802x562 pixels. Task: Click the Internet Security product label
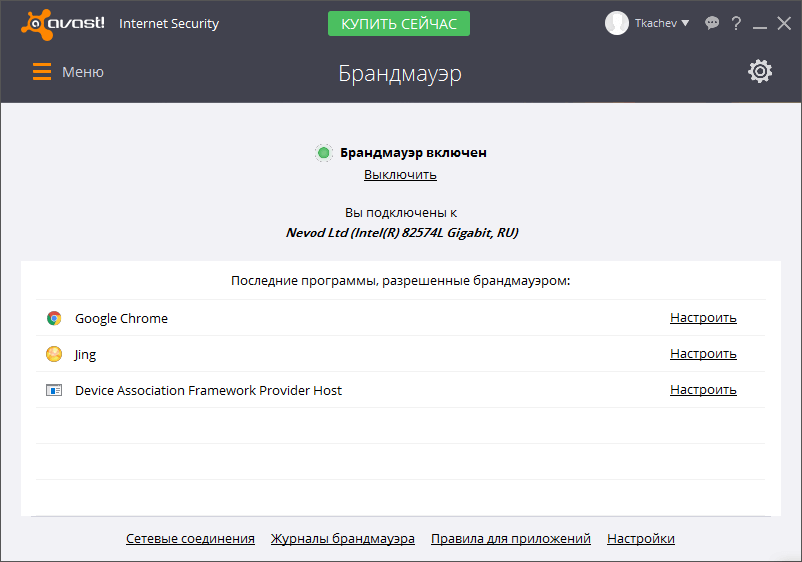point(169,24)
